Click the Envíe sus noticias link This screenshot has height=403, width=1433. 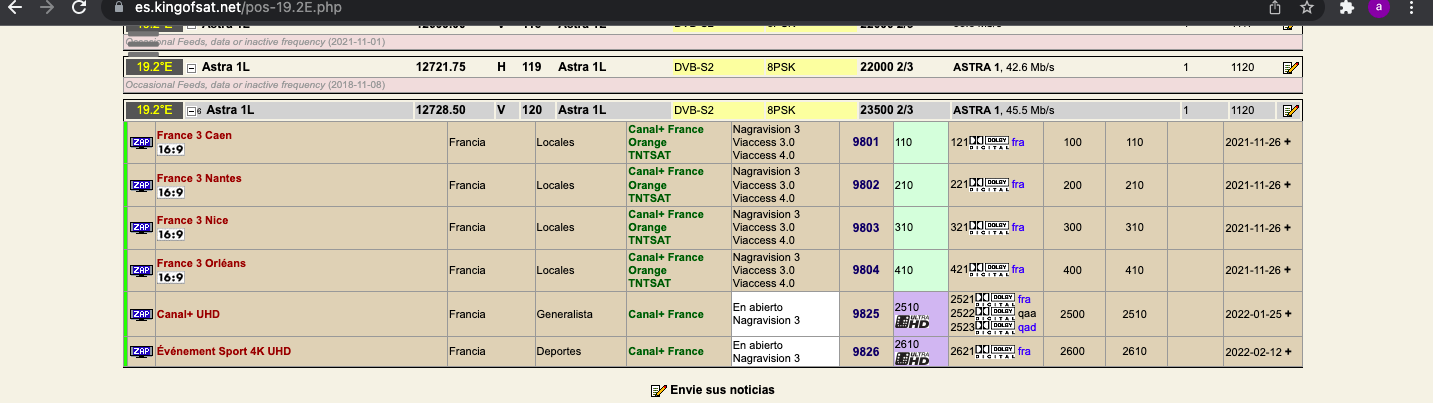pyautogui.click(x=721, y=390)
